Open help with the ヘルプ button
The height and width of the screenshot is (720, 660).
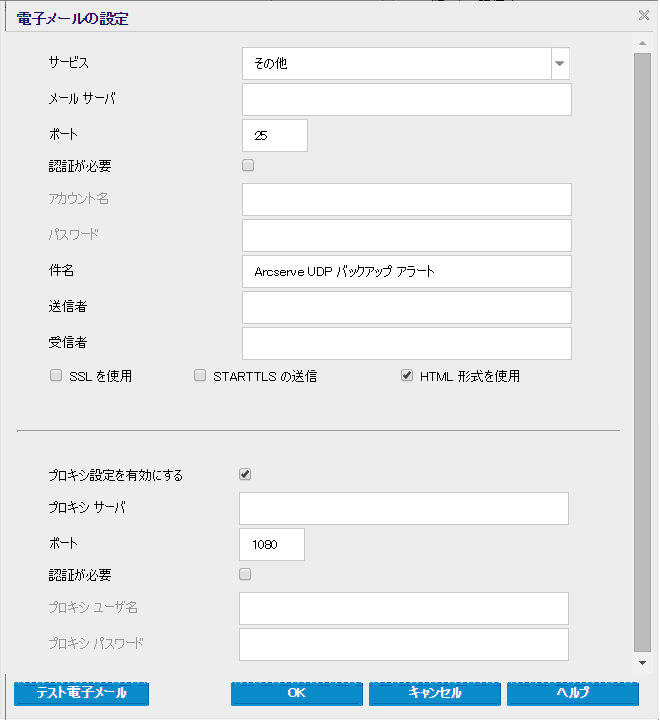tap(572, 693)
